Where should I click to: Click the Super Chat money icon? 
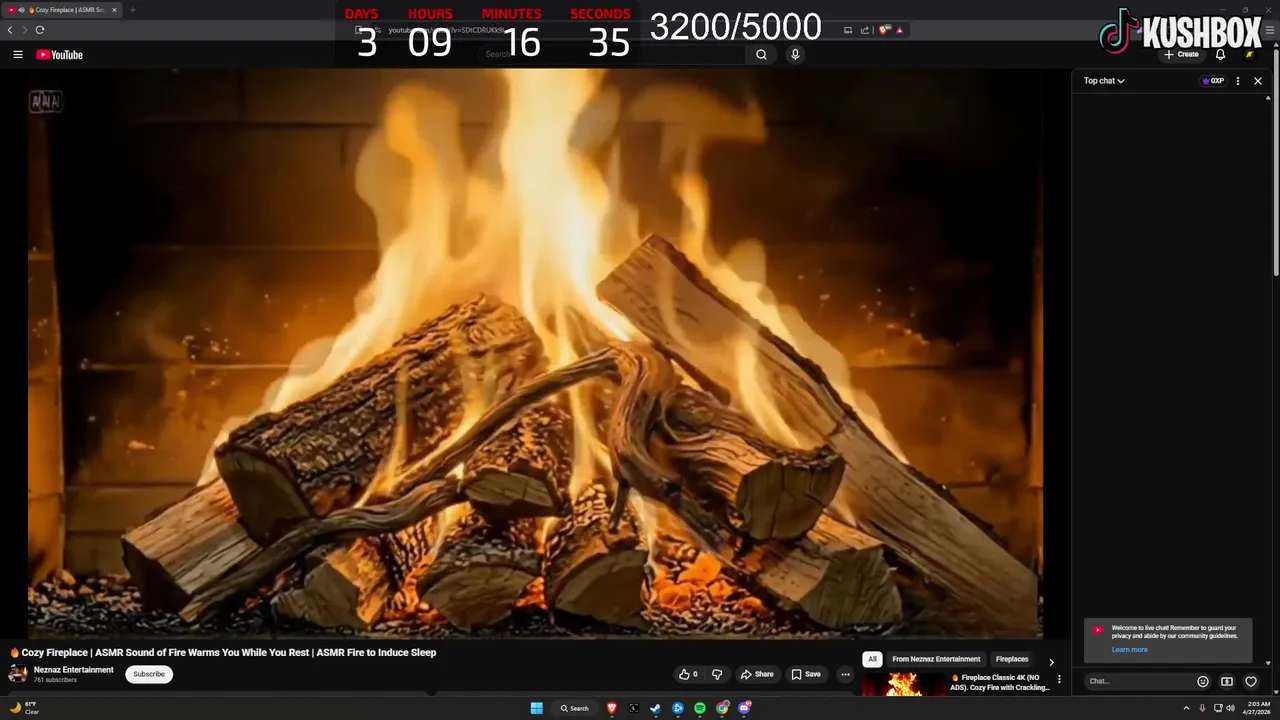(x=1227, y=681)
